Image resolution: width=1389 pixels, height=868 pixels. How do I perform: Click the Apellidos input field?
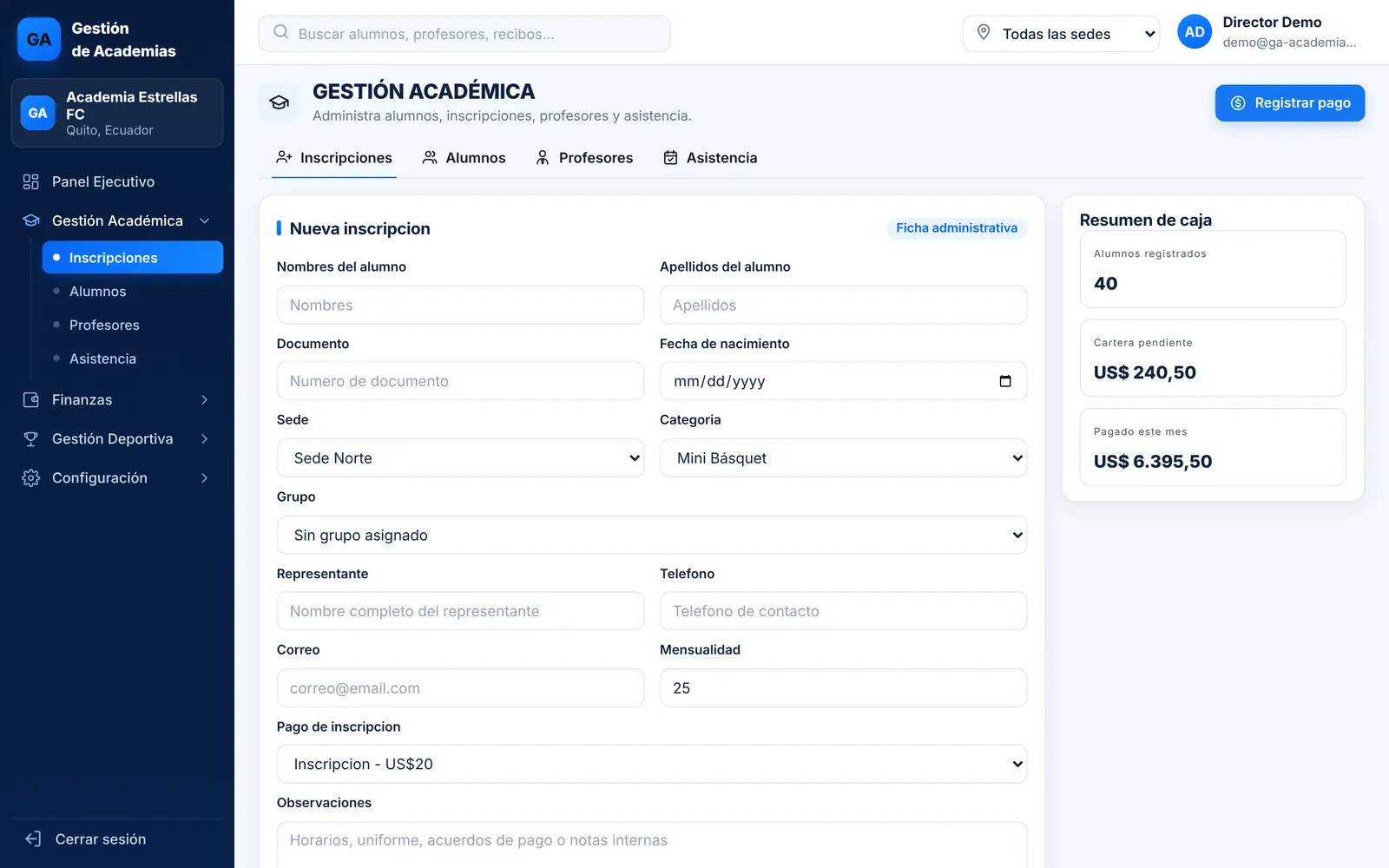pos(843,306)
